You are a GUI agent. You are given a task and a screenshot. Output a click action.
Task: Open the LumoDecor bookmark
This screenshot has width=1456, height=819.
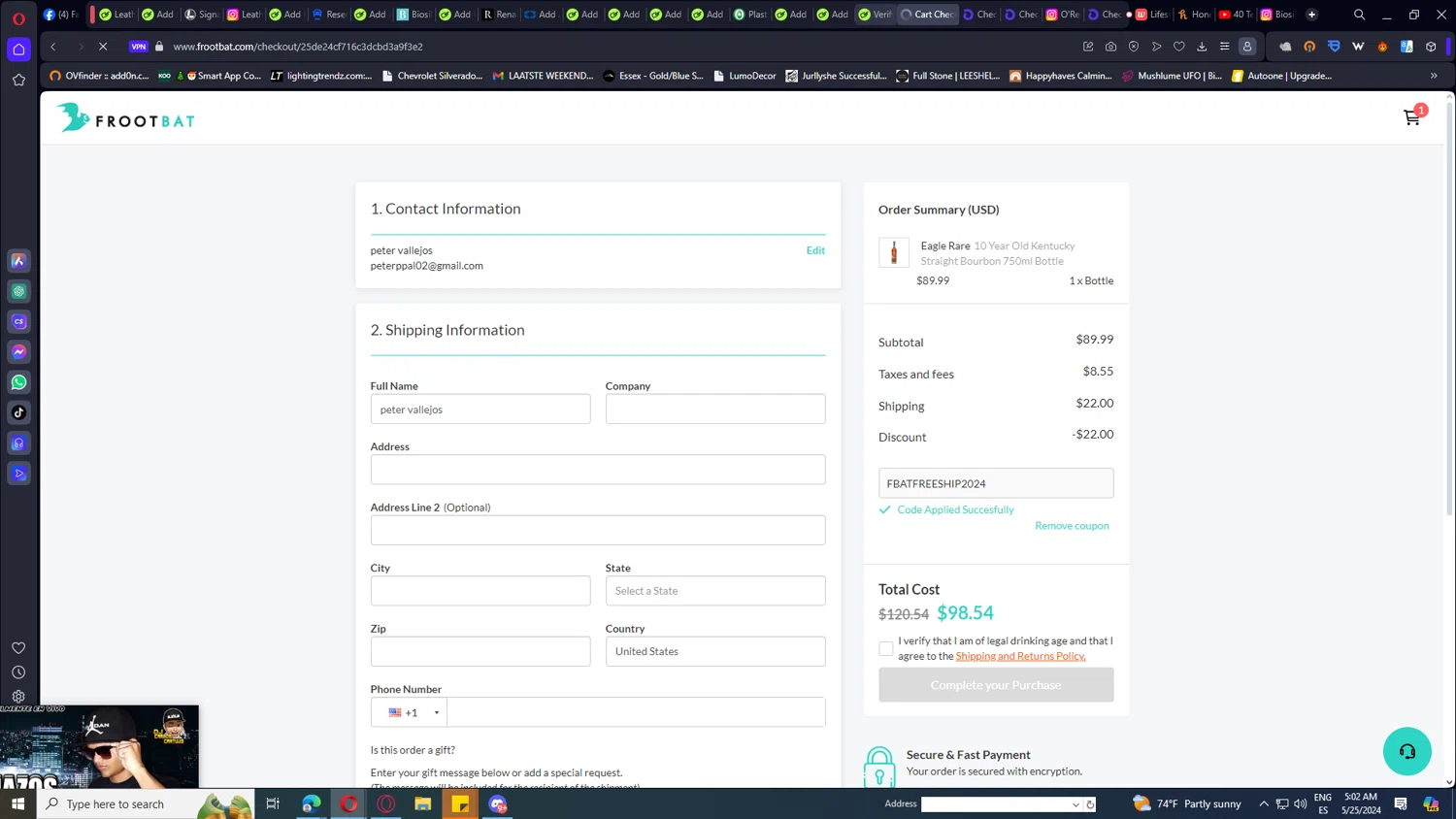click(x=745, y=76)
